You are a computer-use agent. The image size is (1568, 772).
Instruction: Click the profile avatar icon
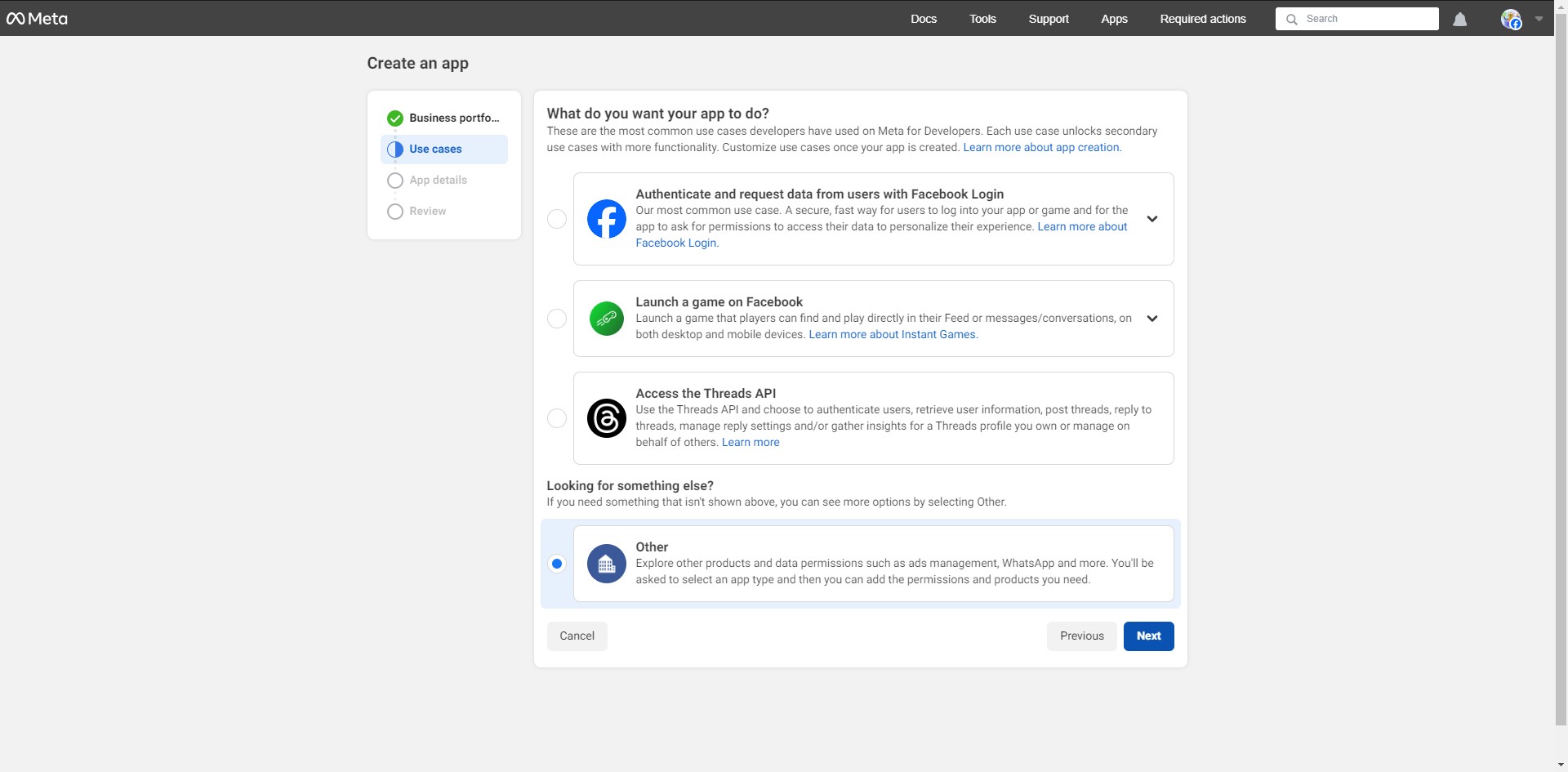(x=1511, y=19)
